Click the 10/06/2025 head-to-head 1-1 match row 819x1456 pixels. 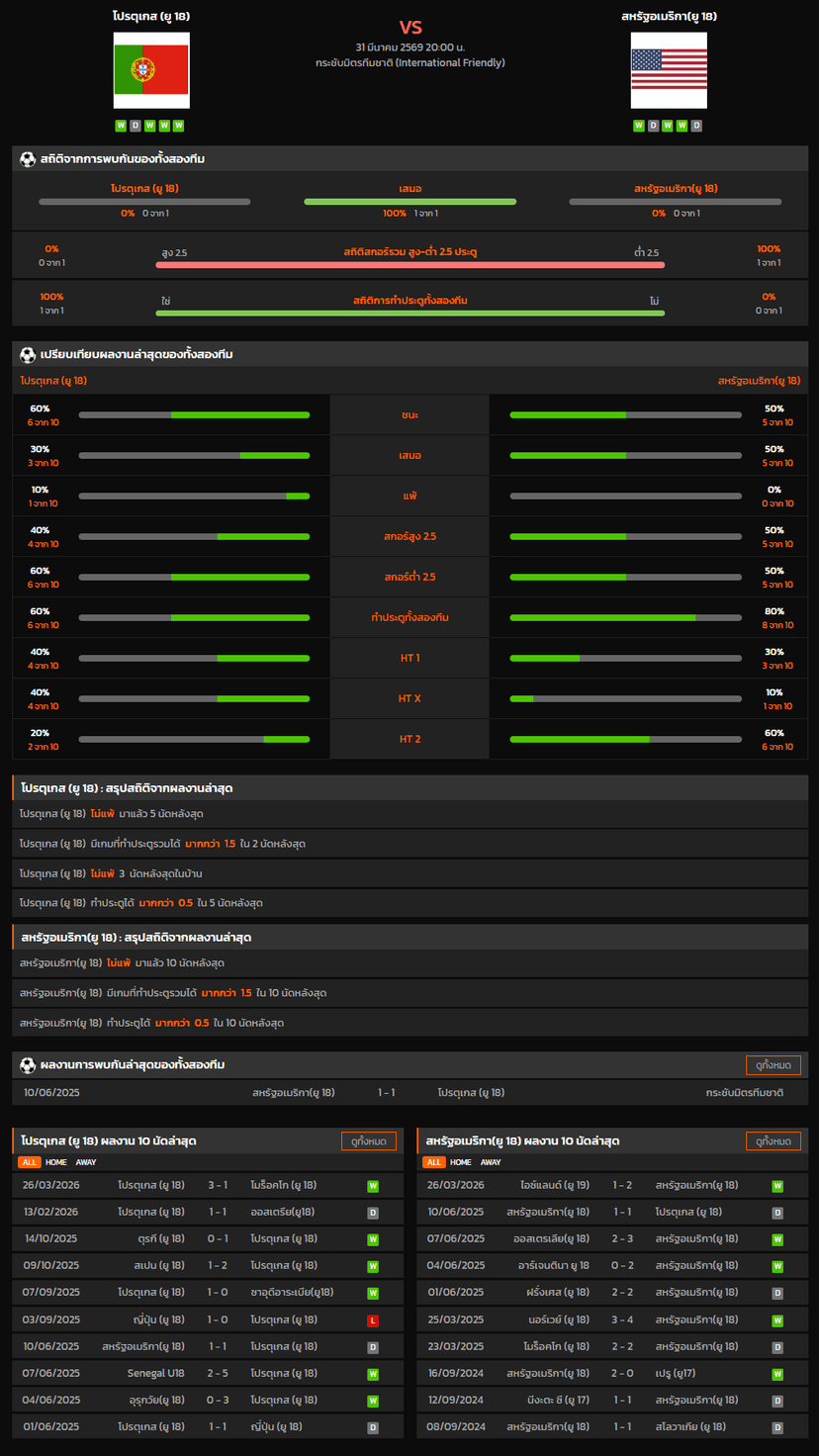[x=409, y=1092]
